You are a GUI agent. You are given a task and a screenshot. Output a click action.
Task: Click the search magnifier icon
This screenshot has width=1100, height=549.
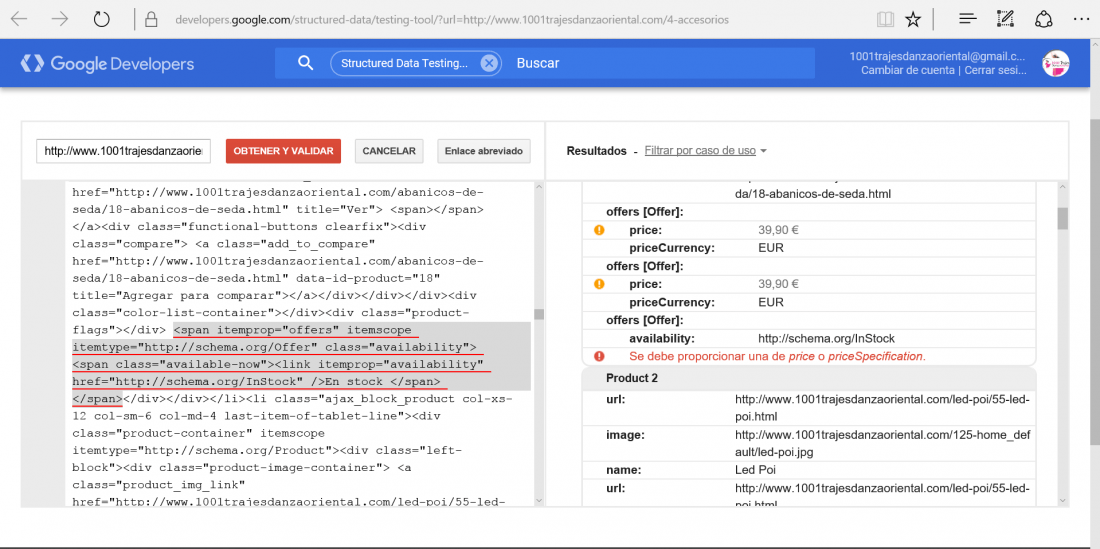point(305,63)
